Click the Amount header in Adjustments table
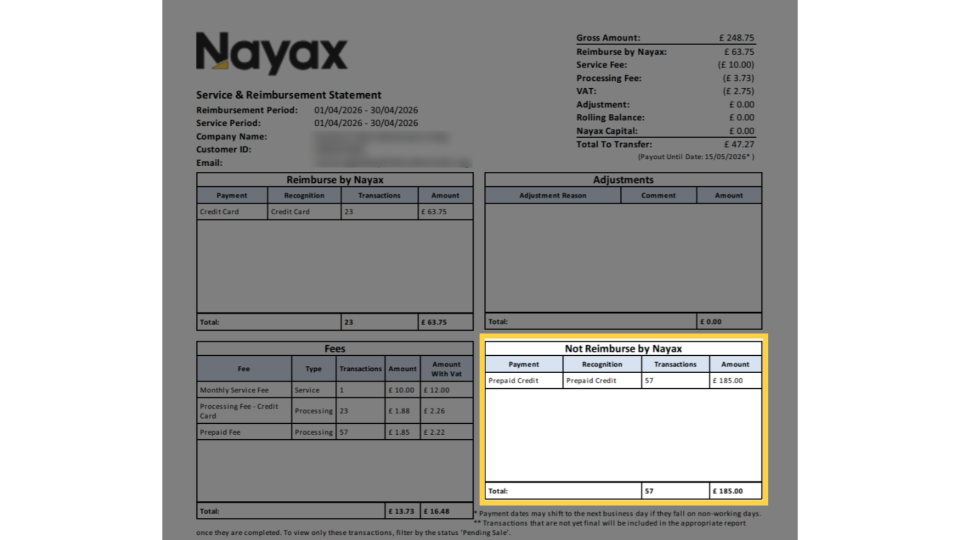Viewport: 960px width, 540px height. pos(729,195)
